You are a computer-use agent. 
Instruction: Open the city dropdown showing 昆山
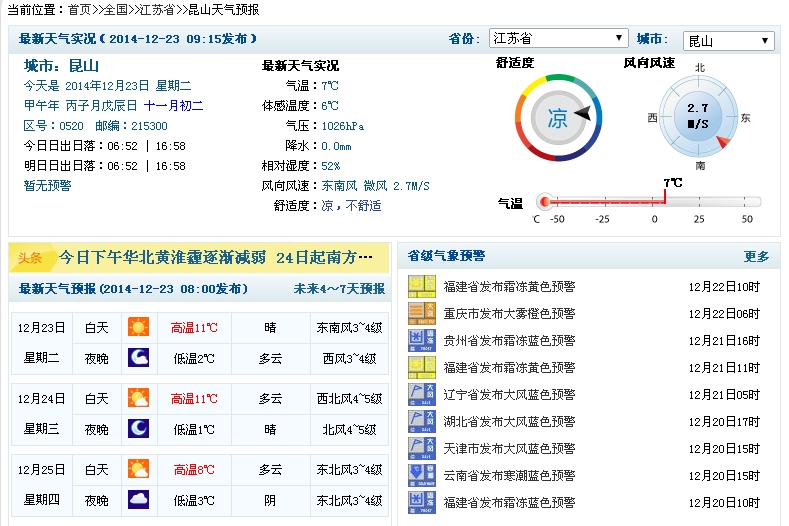click(728, 41)
